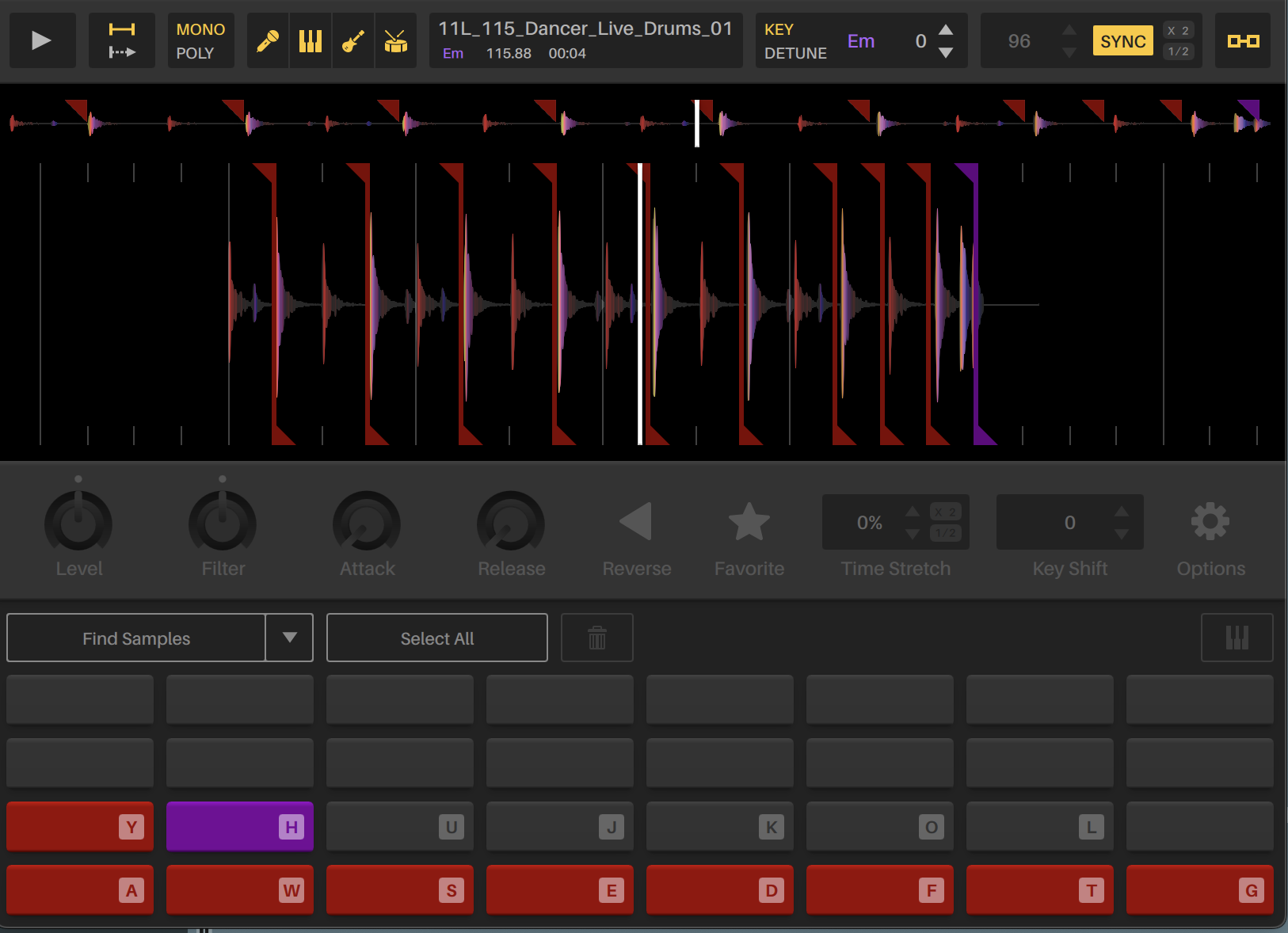
Task: Toggle the keyboard view icon
Action: click(x=1237, y=638)
